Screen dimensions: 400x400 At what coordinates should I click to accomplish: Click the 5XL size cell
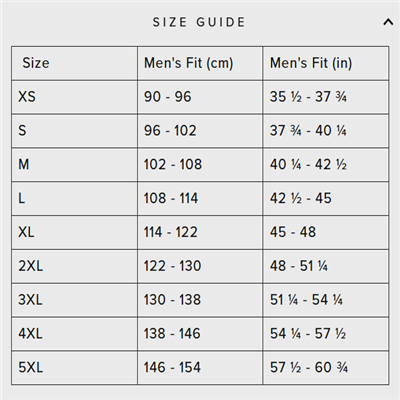tap(75, 368)
